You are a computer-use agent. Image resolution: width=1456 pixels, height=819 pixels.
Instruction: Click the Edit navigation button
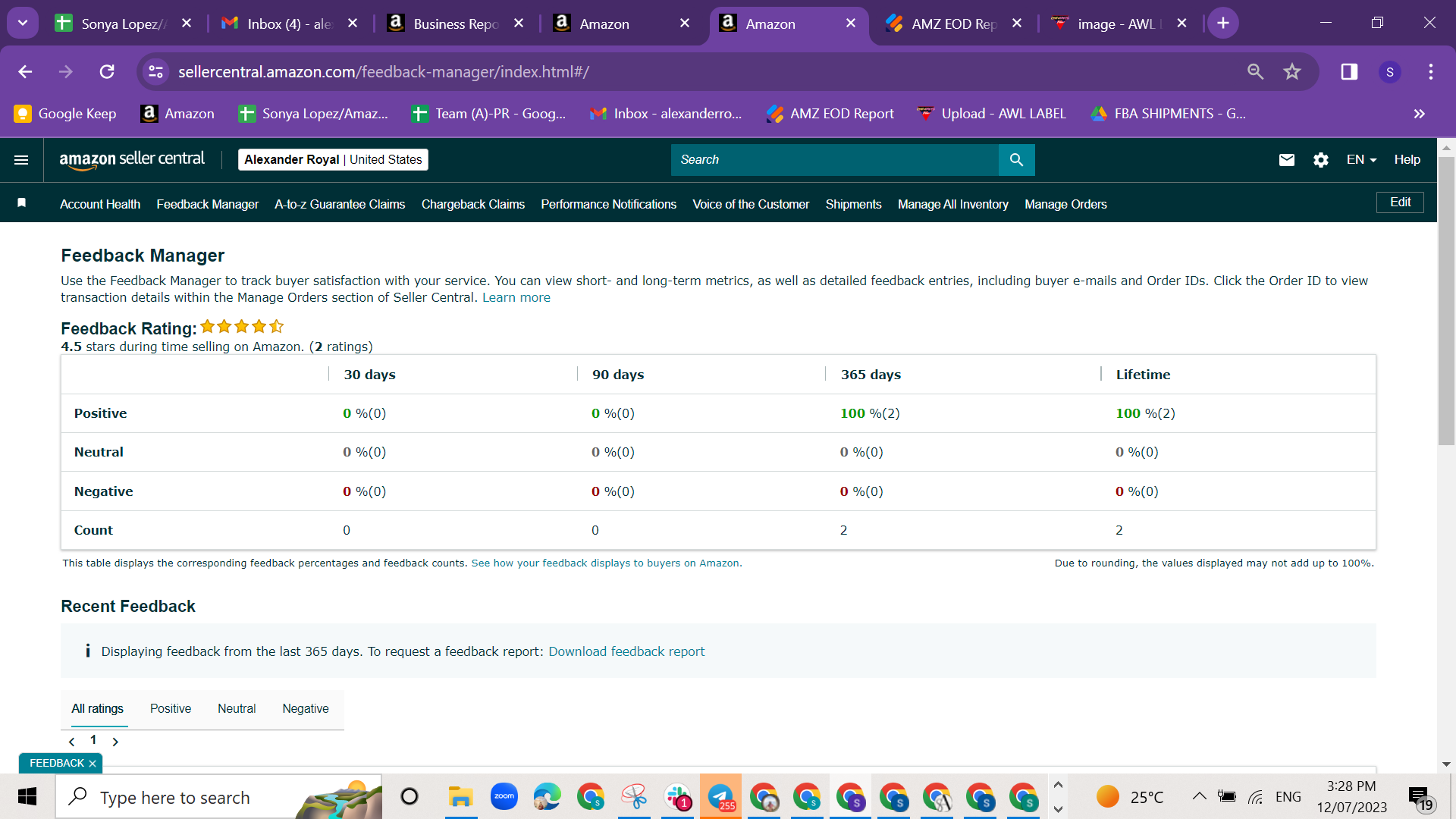click(1400, 202)
